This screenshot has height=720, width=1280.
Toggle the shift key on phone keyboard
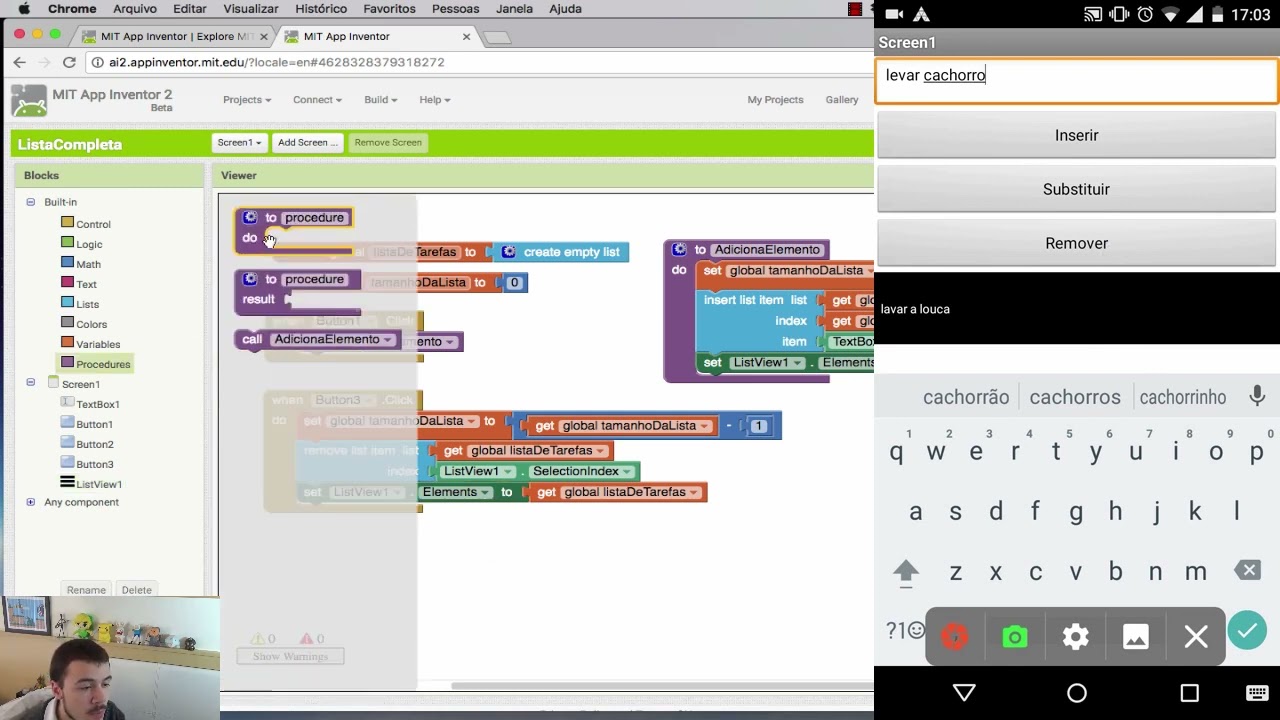906,571
